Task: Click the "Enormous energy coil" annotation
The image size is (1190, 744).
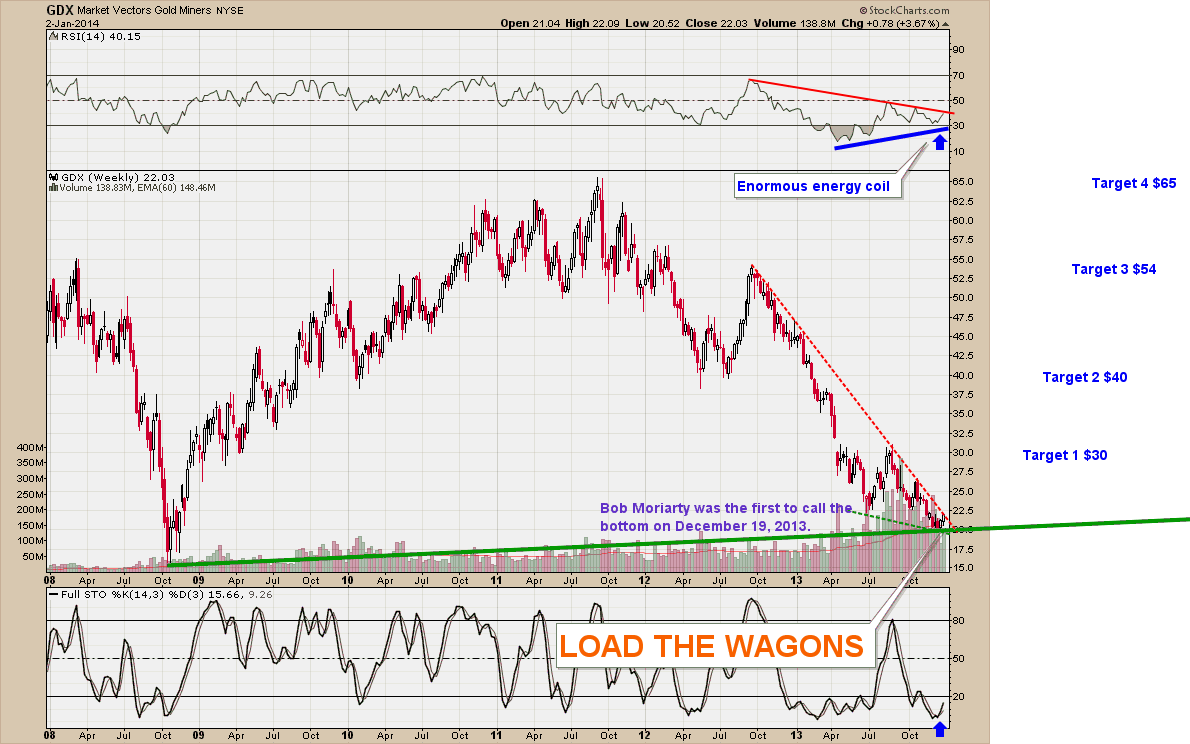Action: coord(813,186)
